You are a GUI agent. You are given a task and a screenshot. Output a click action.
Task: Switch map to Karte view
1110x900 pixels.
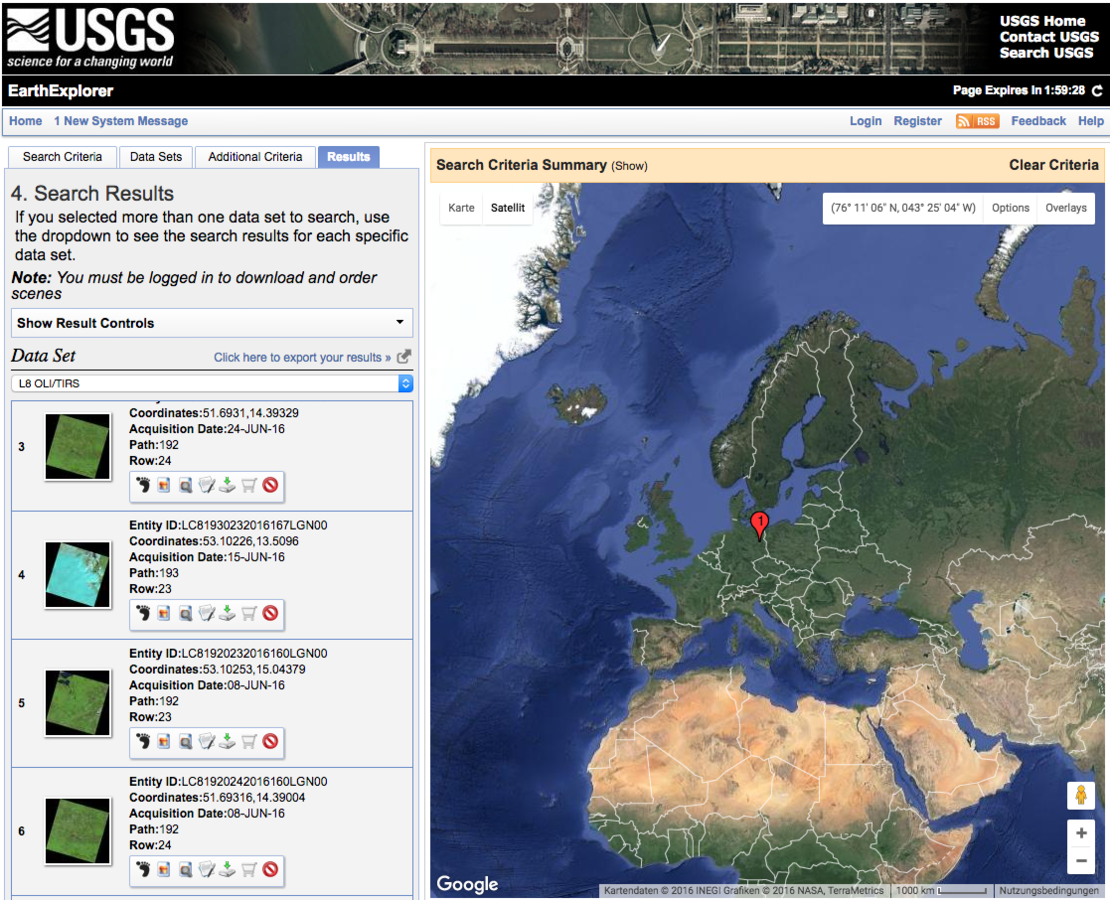[461, 207]
